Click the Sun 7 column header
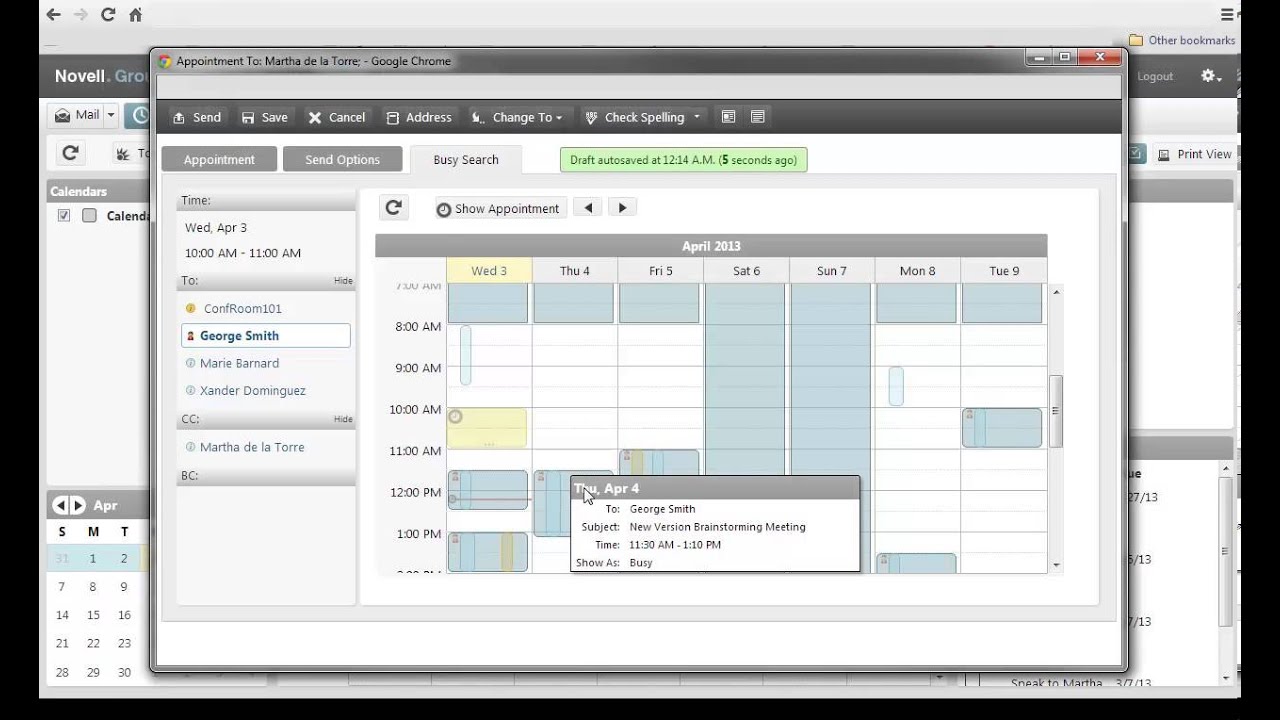1280x720 pixels. pos(832,271)
